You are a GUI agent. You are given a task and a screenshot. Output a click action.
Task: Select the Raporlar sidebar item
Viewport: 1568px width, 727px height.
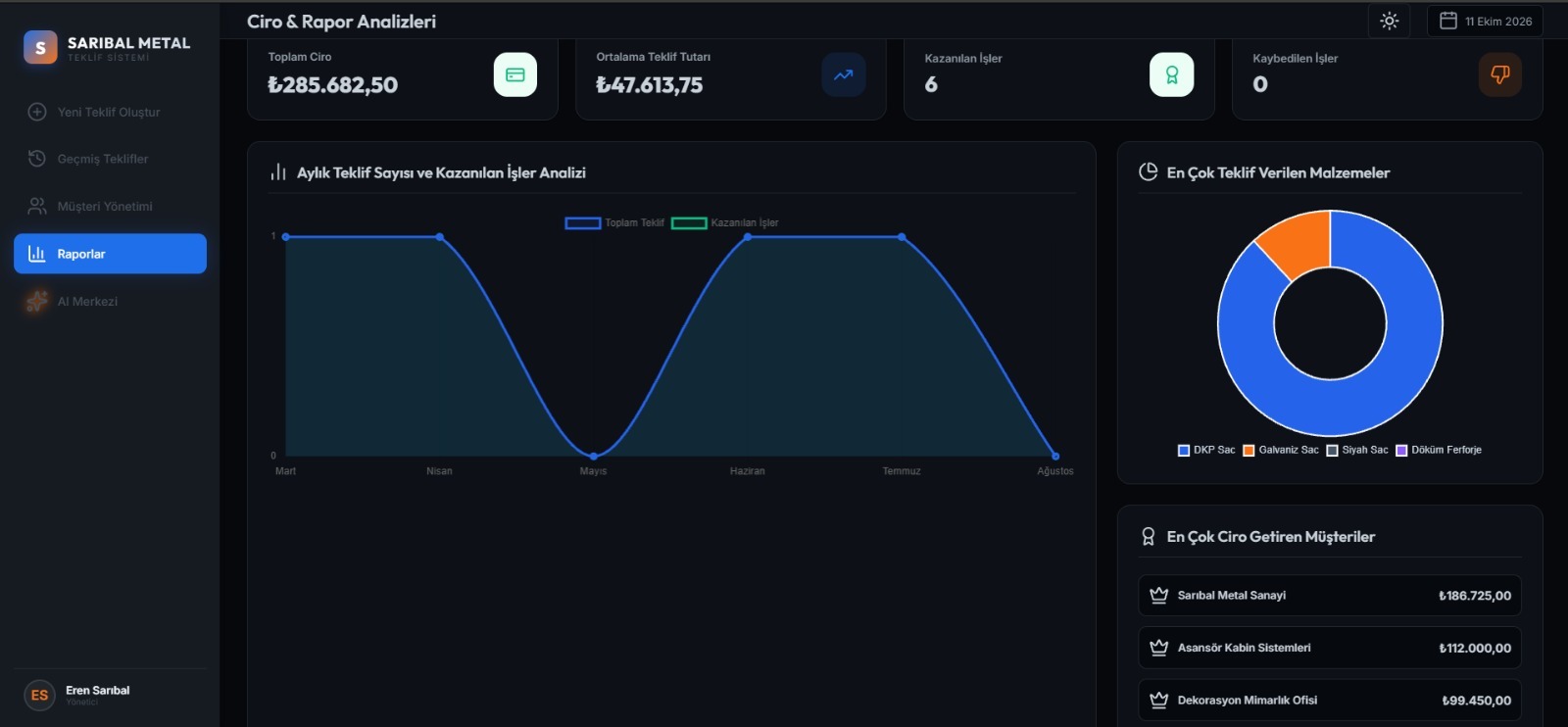tap(110, 254)
